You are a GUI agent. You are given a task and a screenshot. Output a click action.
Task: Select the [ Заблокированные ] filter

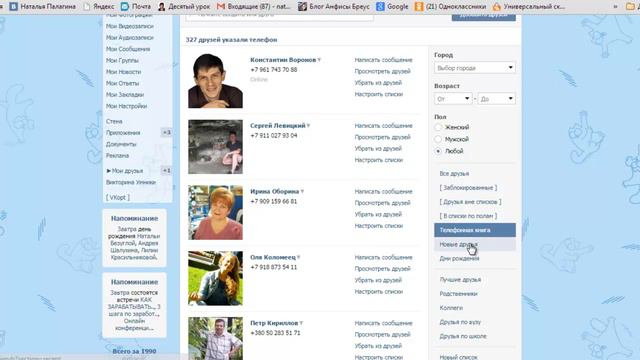click(468, 188)
